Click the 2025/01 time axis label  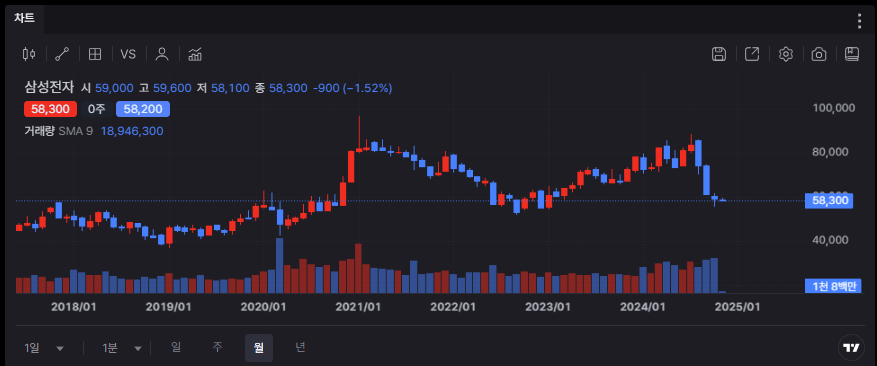(738, 307)
